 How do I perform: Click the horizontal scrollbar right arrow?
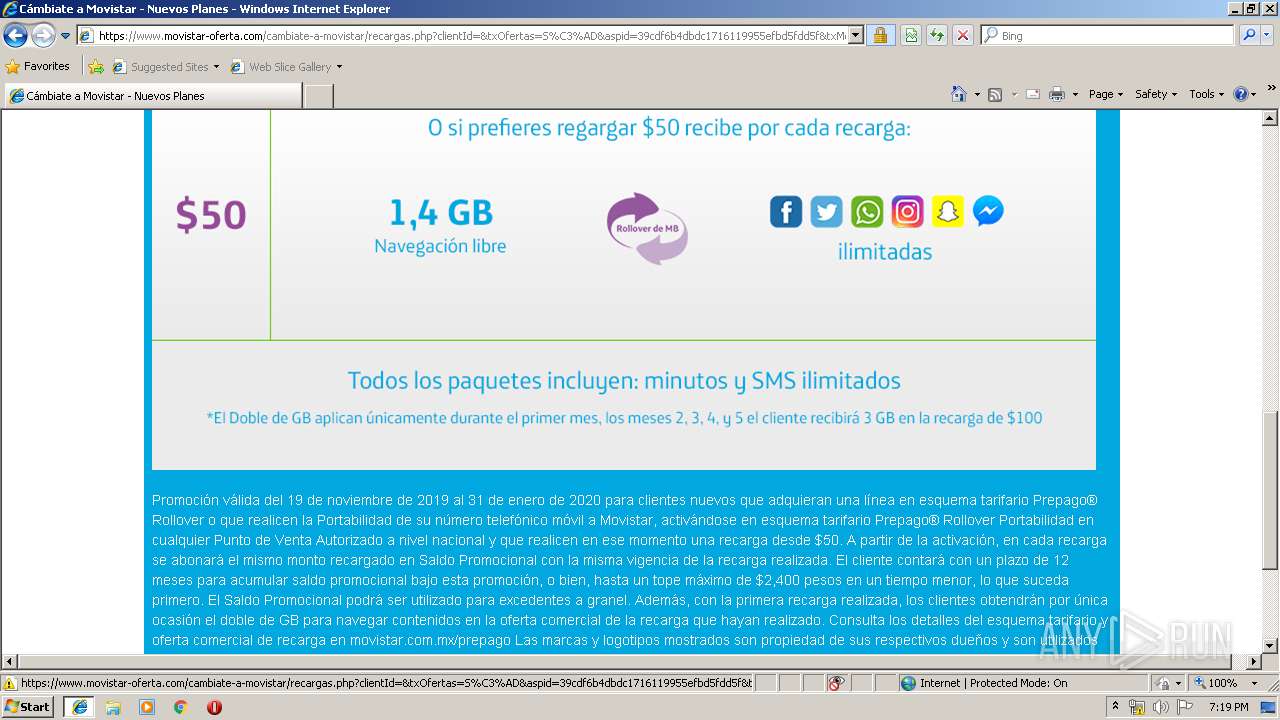tap(1254, 662)
